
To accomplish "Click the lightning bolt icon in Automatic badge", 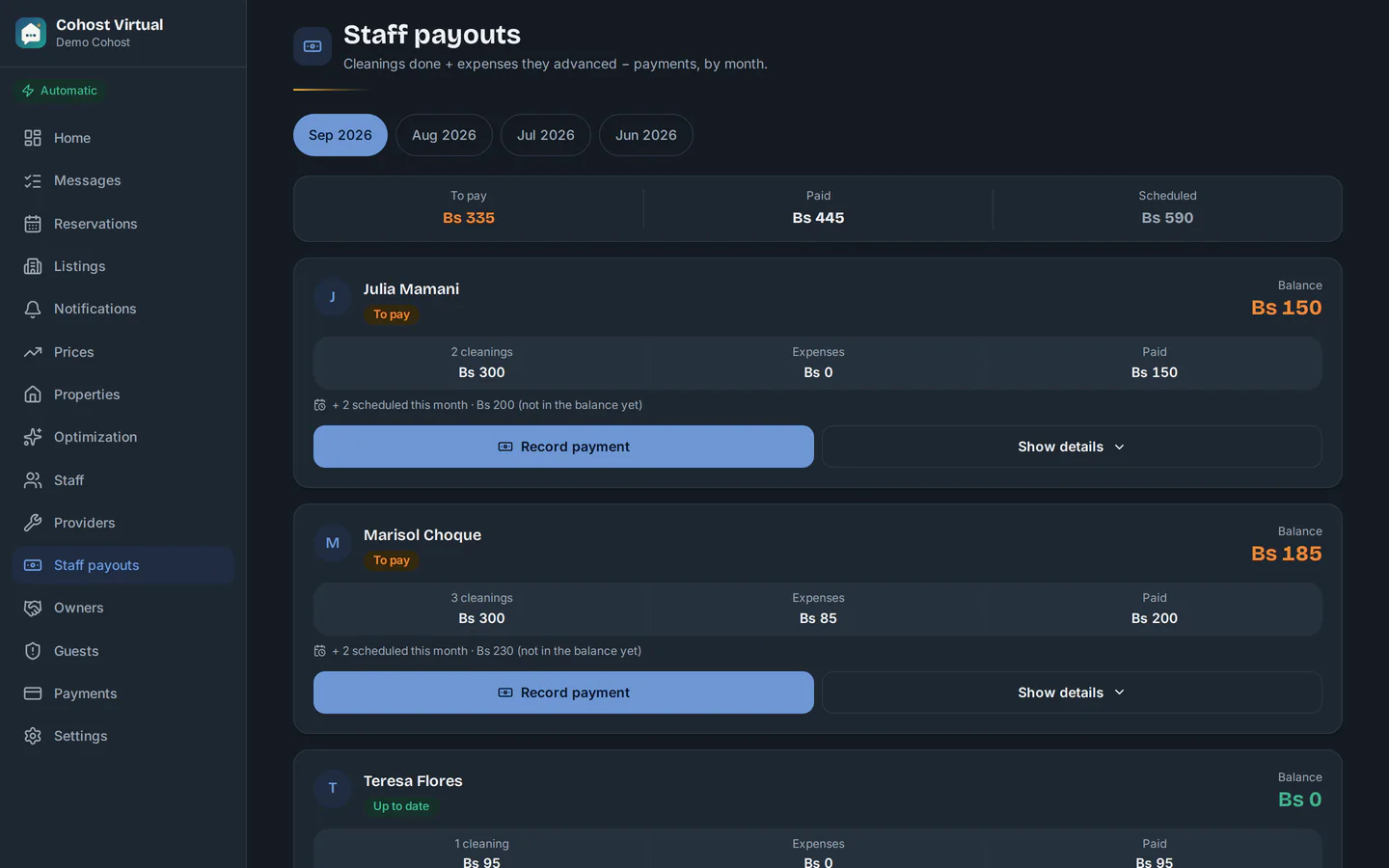I will click(28, 91).
